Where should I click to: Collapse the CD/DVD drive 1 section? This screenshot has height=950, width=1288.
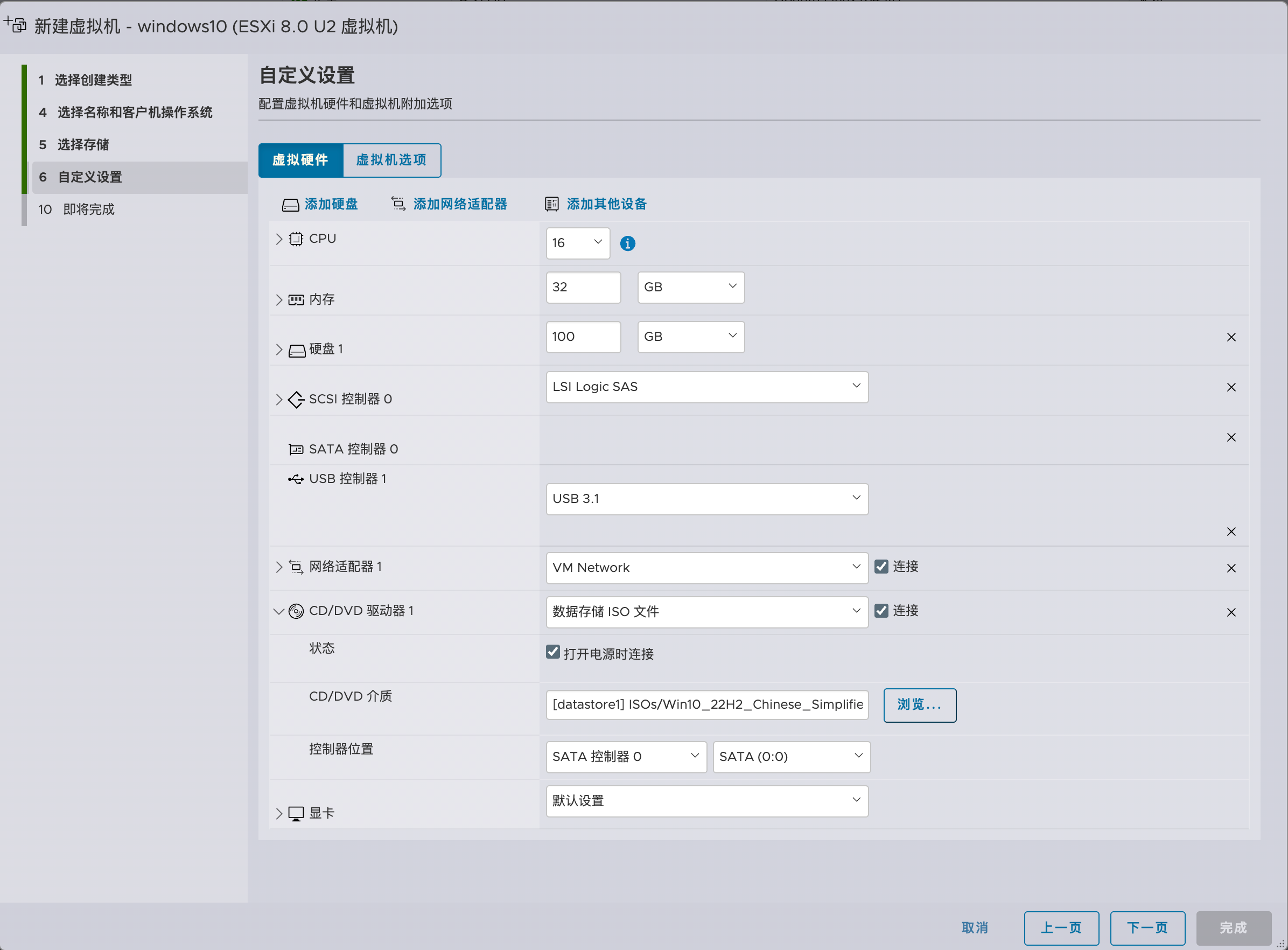click(279, 611)
